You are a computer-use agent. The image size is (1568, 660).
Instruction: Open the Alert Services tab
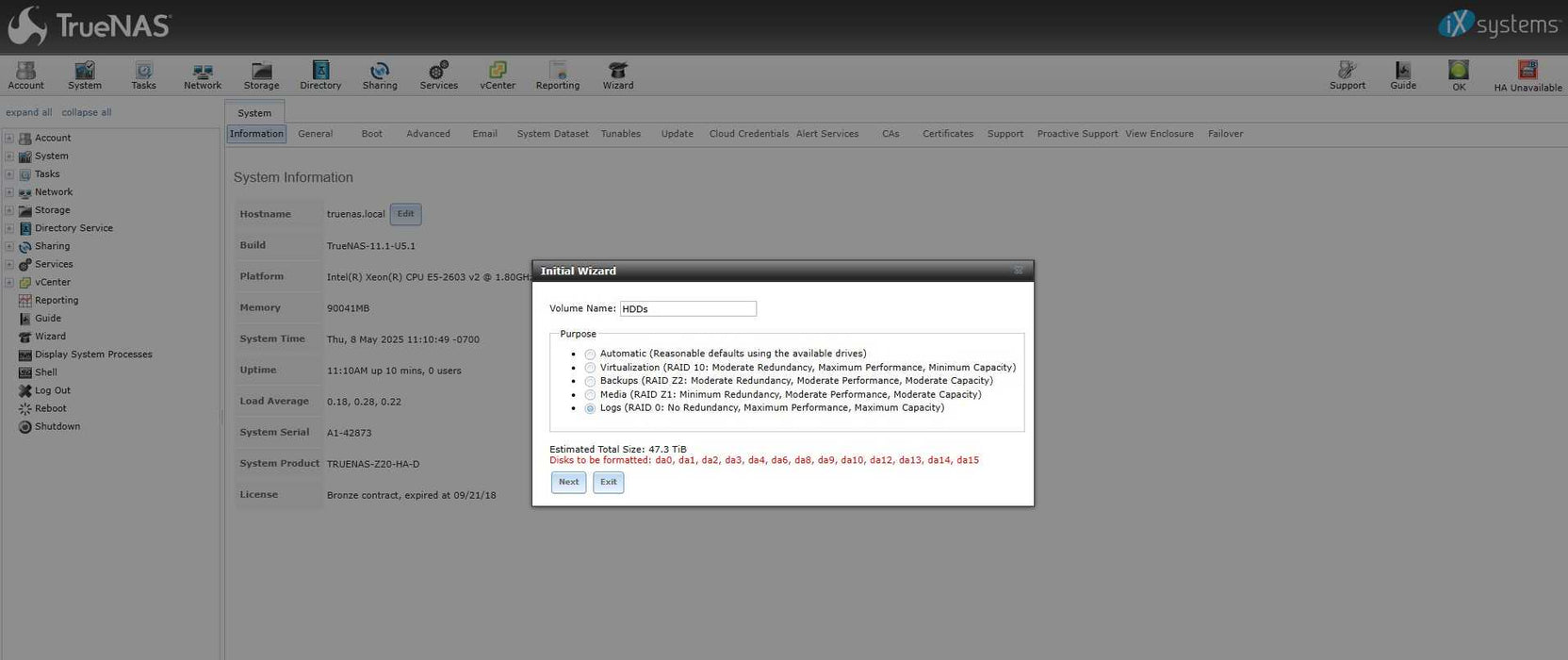(x=827, y=134)
